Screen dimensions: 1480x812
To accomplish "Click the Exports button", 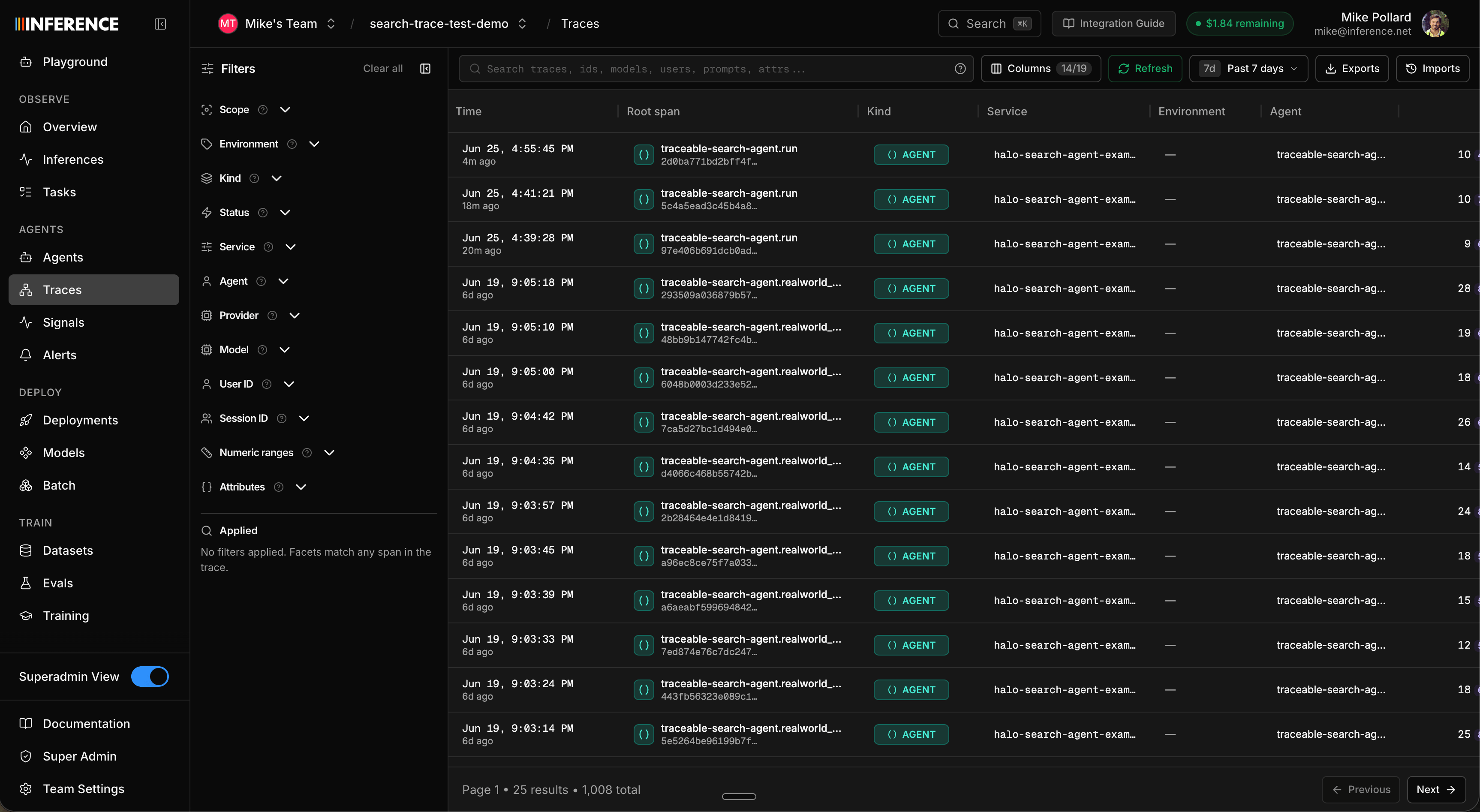I will (x=1351, y=69).
